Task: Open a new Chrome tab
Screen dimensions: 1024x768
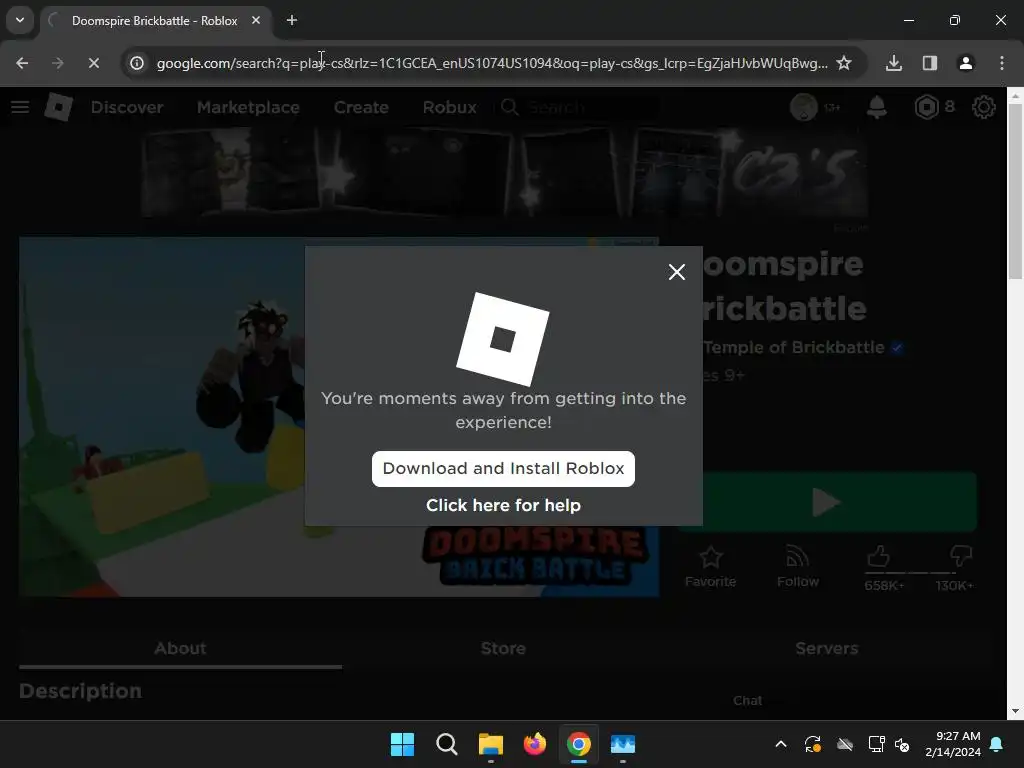Action: [292, 20]
